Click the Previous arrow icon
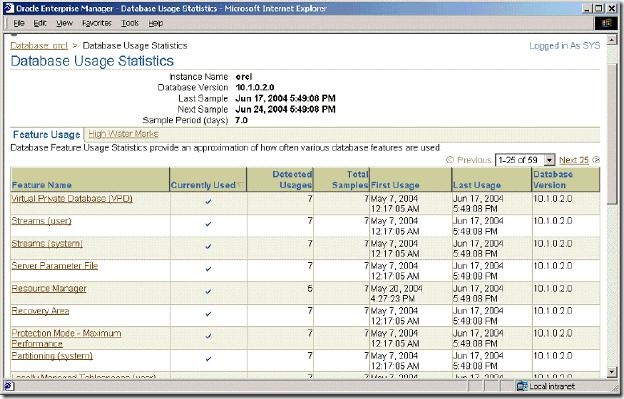The image size is (624, 399). pyautogui.click(x=450, y=160)
